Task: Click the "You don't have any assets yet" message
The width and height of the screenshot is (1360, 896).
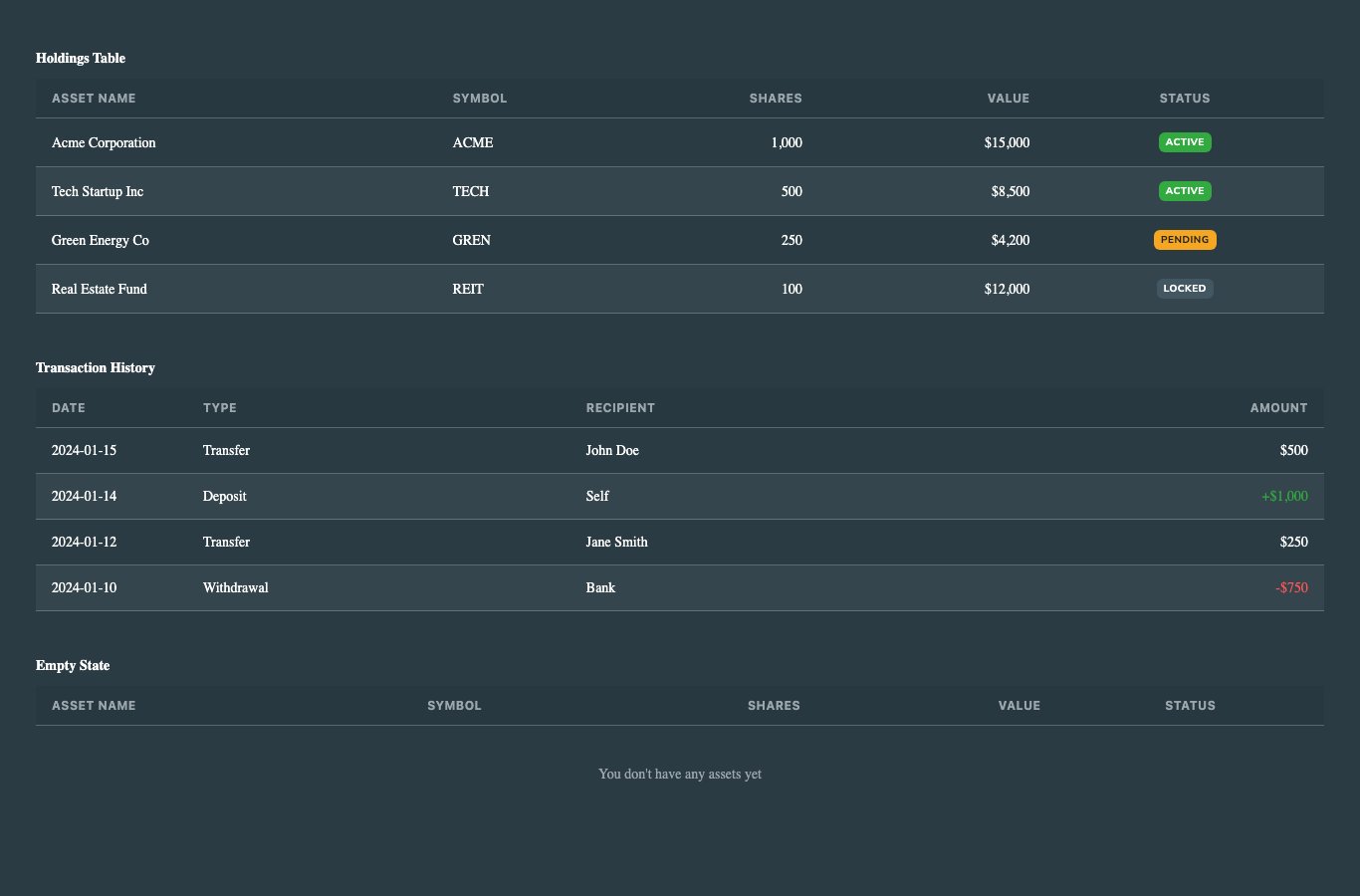Action: pos(680,774)
